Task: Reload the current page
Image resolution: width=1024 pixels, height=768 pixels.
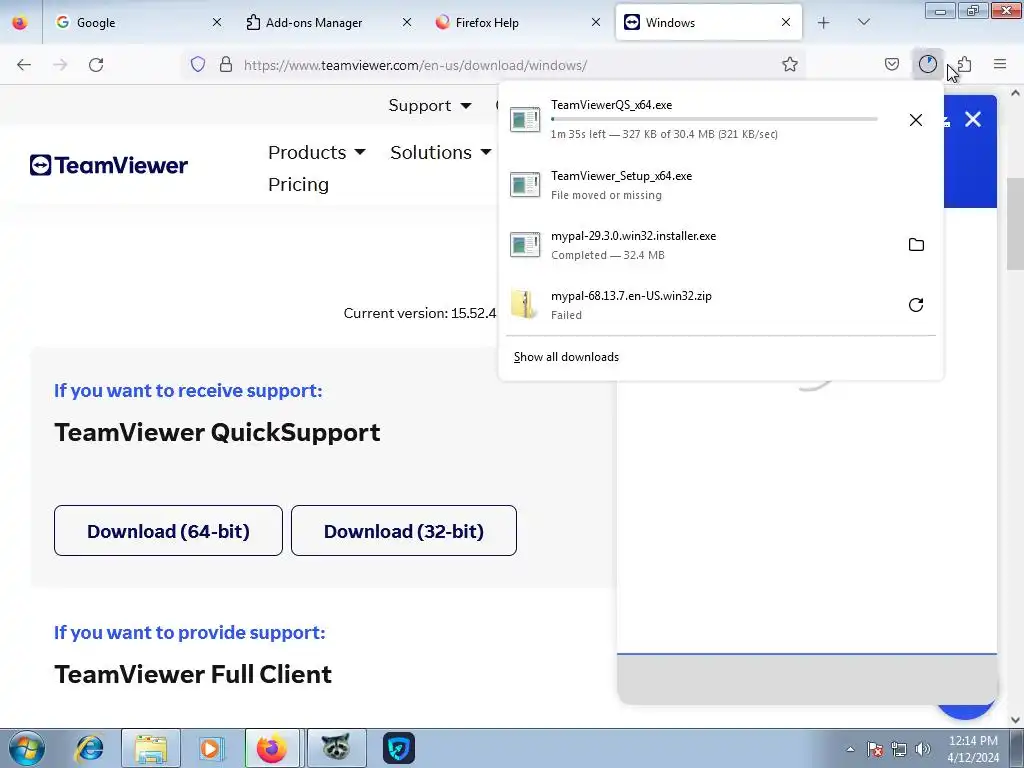Action: pos(96,65)
